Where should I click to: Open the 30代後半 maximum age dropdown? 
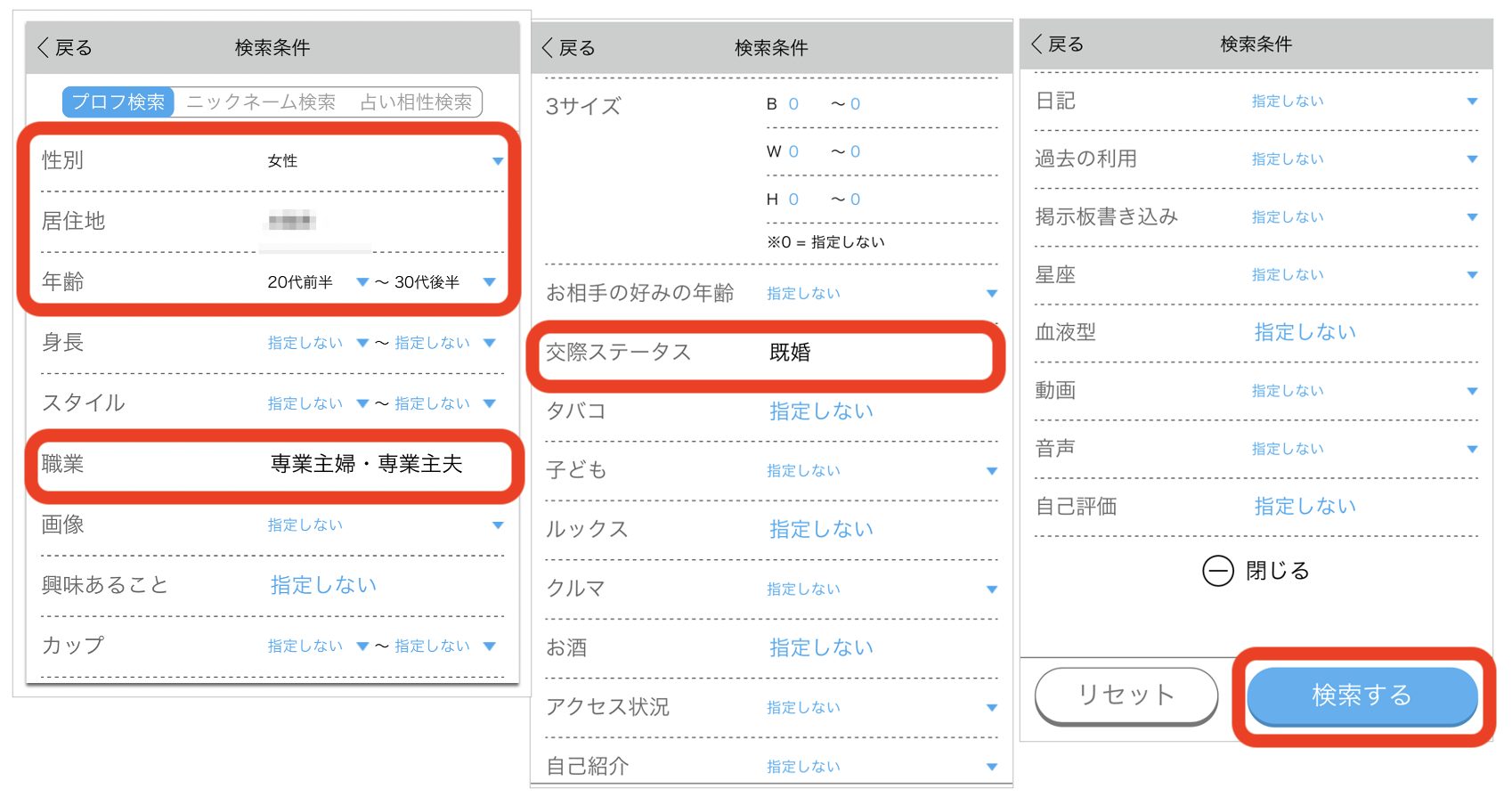(489, 282)
